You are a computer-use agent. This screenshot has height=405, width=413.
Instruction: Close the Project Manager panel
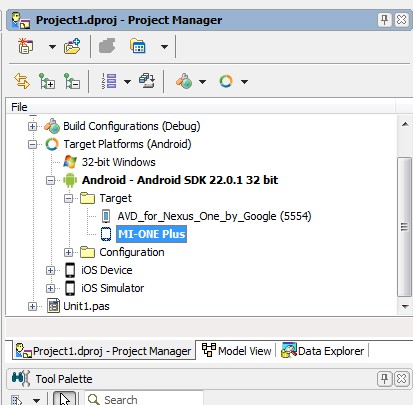point(402,20)
